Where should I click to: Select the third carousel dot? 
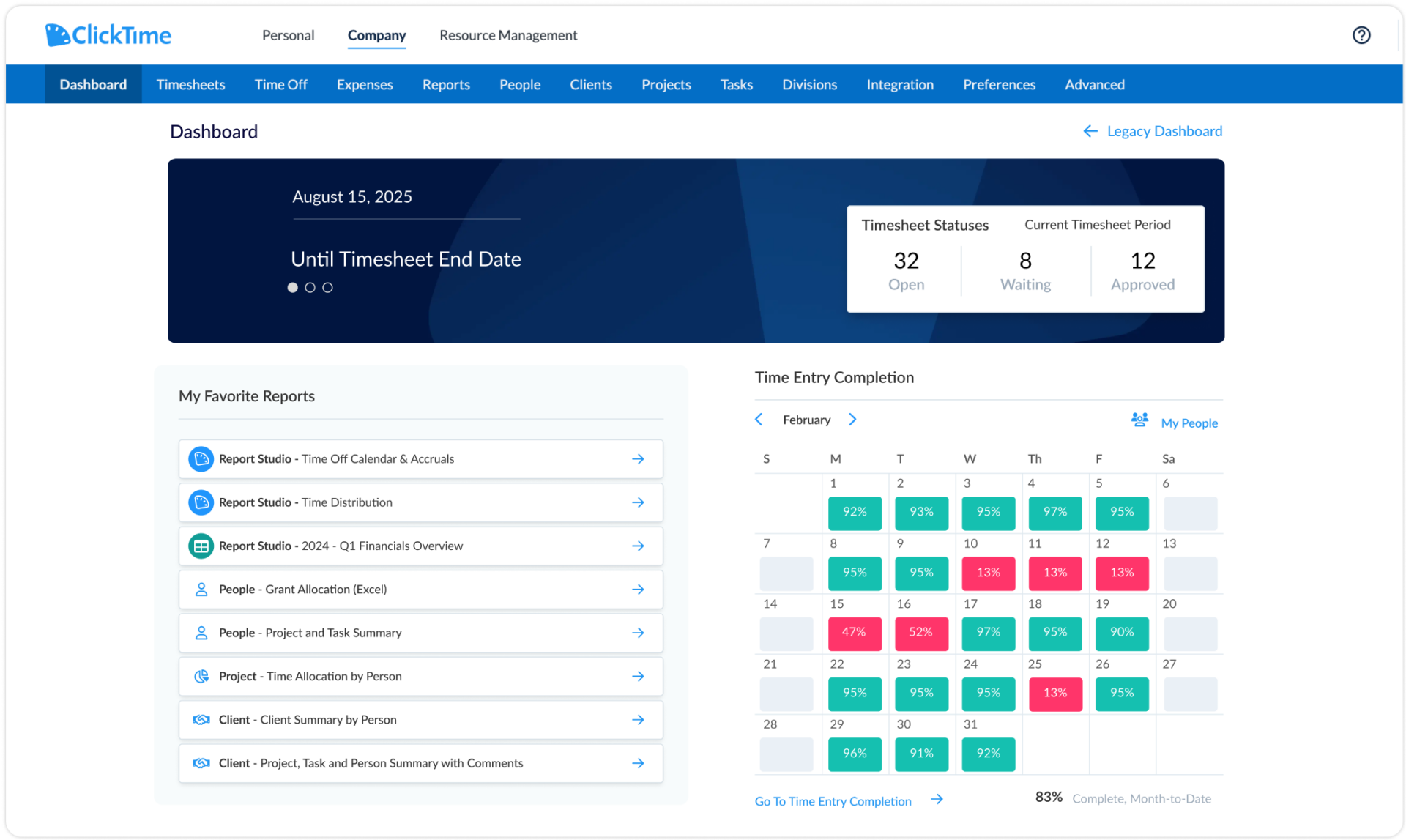pos(327,288)
